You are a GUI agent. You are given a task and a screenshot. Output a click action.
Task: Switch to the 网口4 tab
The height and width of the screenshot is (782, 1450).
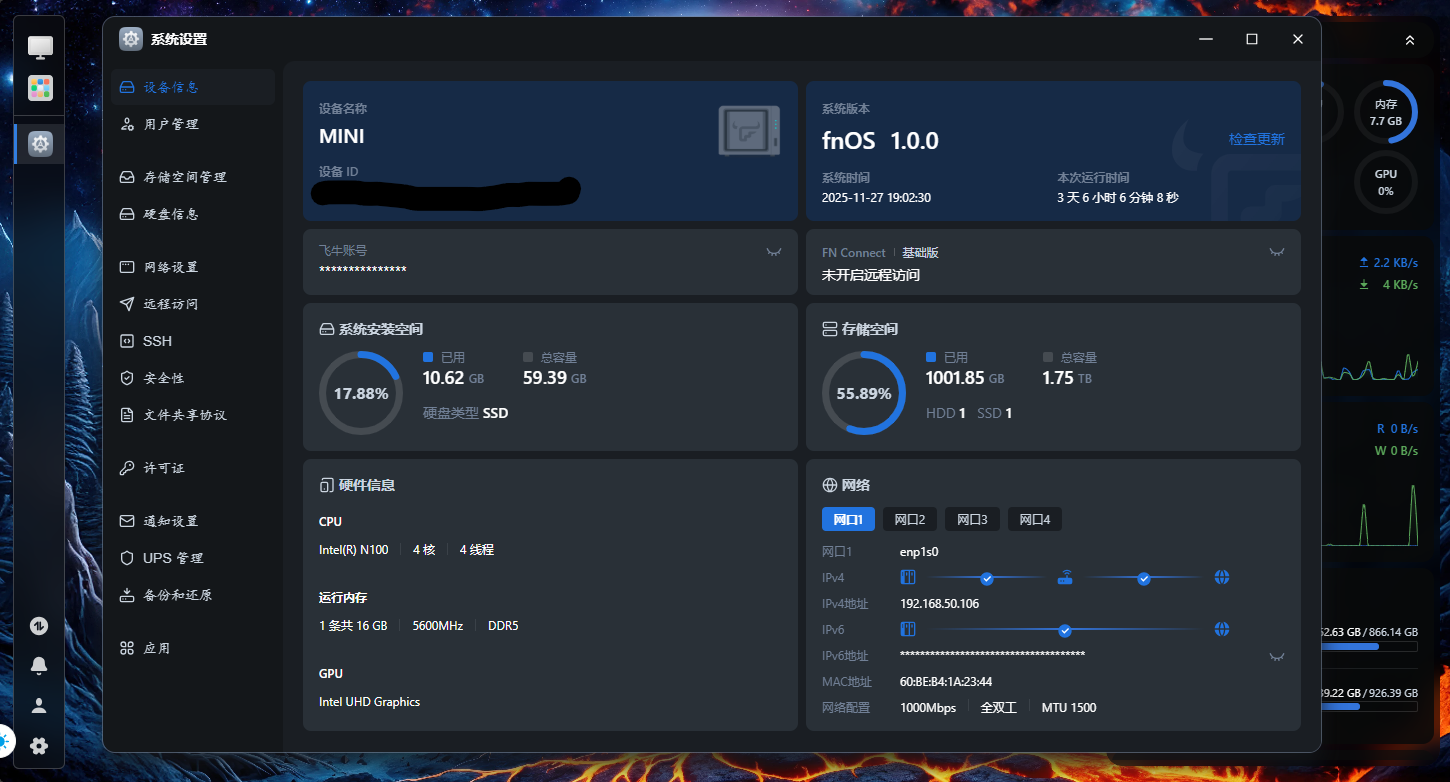point(1035,519)
